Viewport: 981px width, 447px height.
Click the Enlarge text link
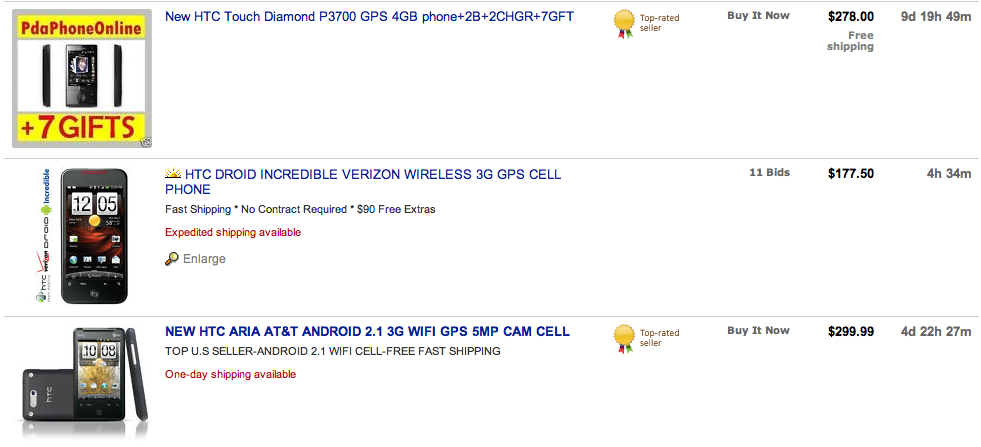coord(204,259)
